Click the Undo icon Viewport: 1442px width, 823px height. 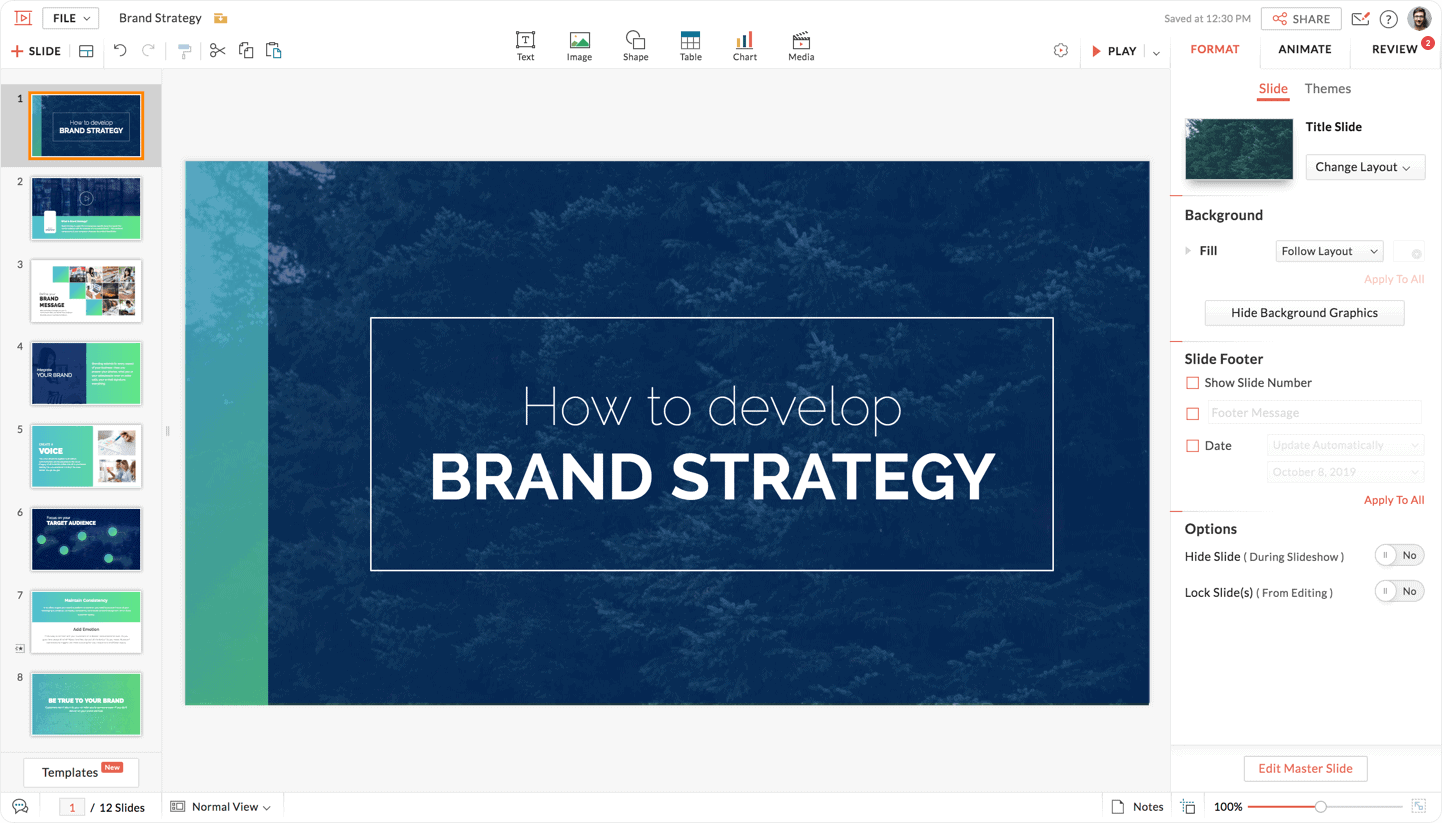pyautogui.click(x=120, y=50)
